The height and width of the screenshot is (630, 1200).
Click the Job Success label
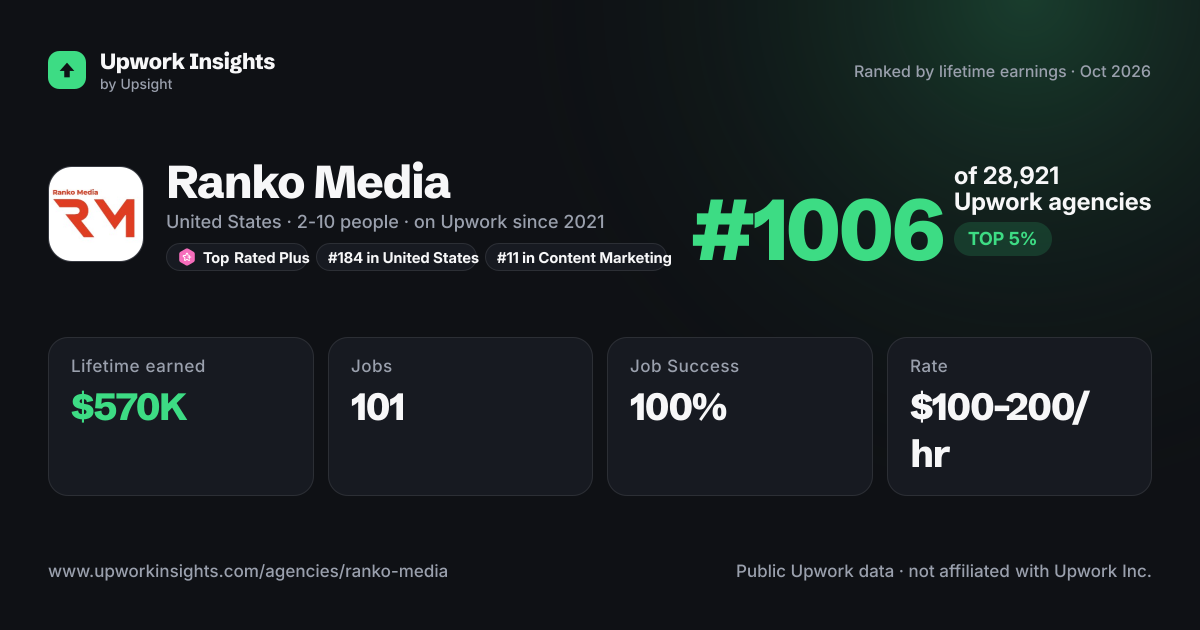coord(685,366)
